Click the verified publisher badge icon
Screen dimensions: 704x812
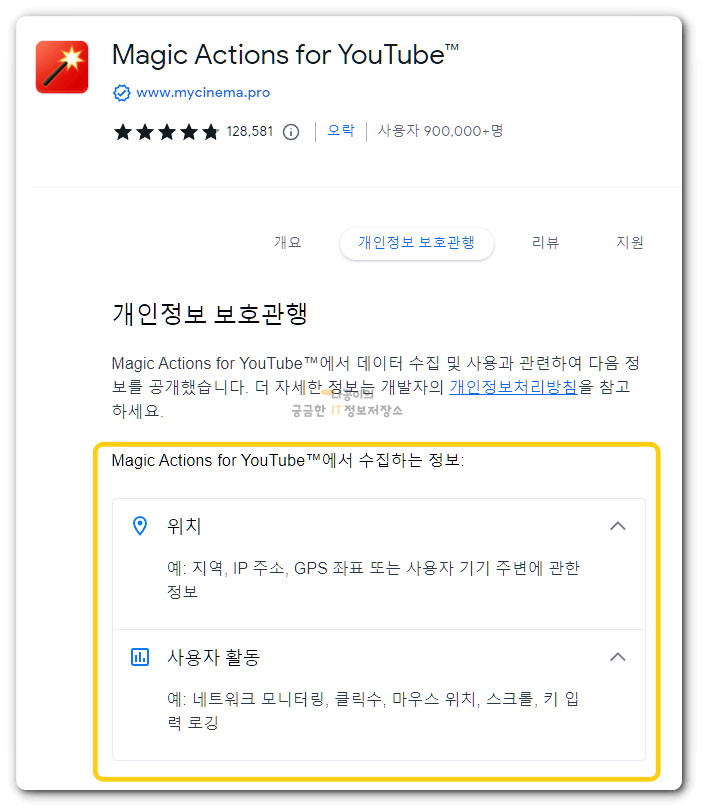click(x=122, y=93)
